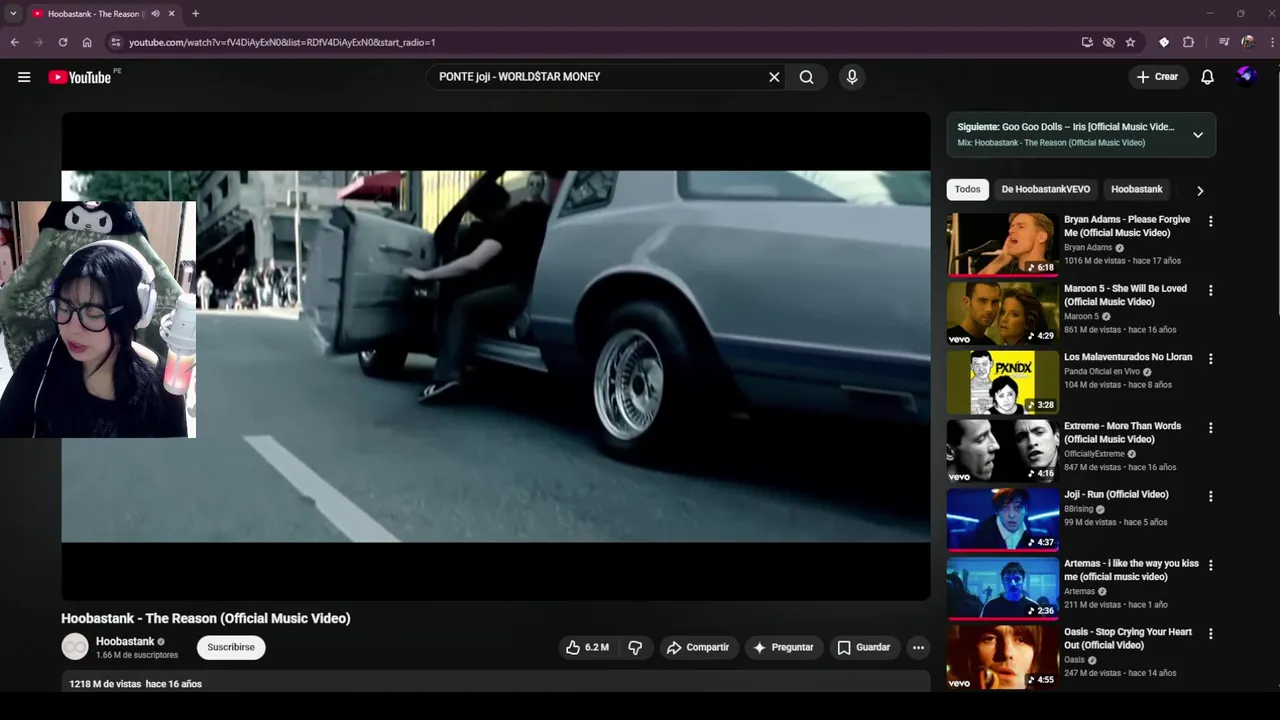
Task: Open options for Bryan Adams video
Action: click(x=1211, y=221)
